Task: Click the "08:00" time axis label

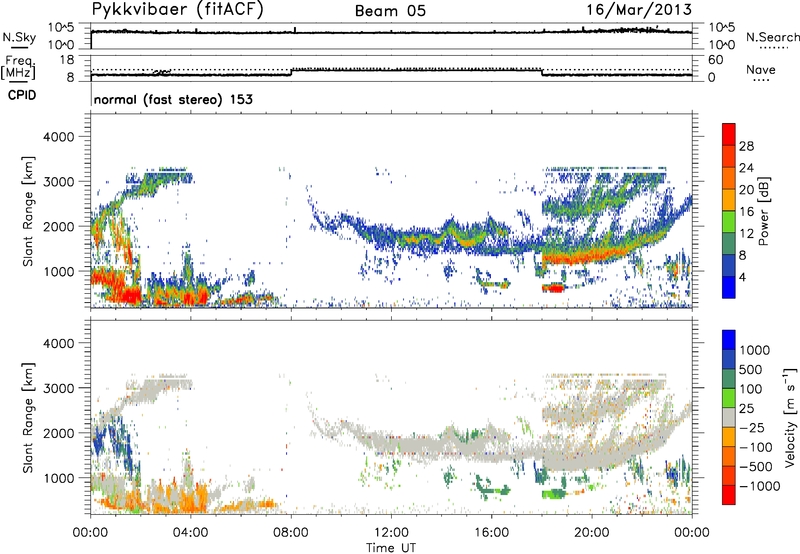Action: click(291, 533)
